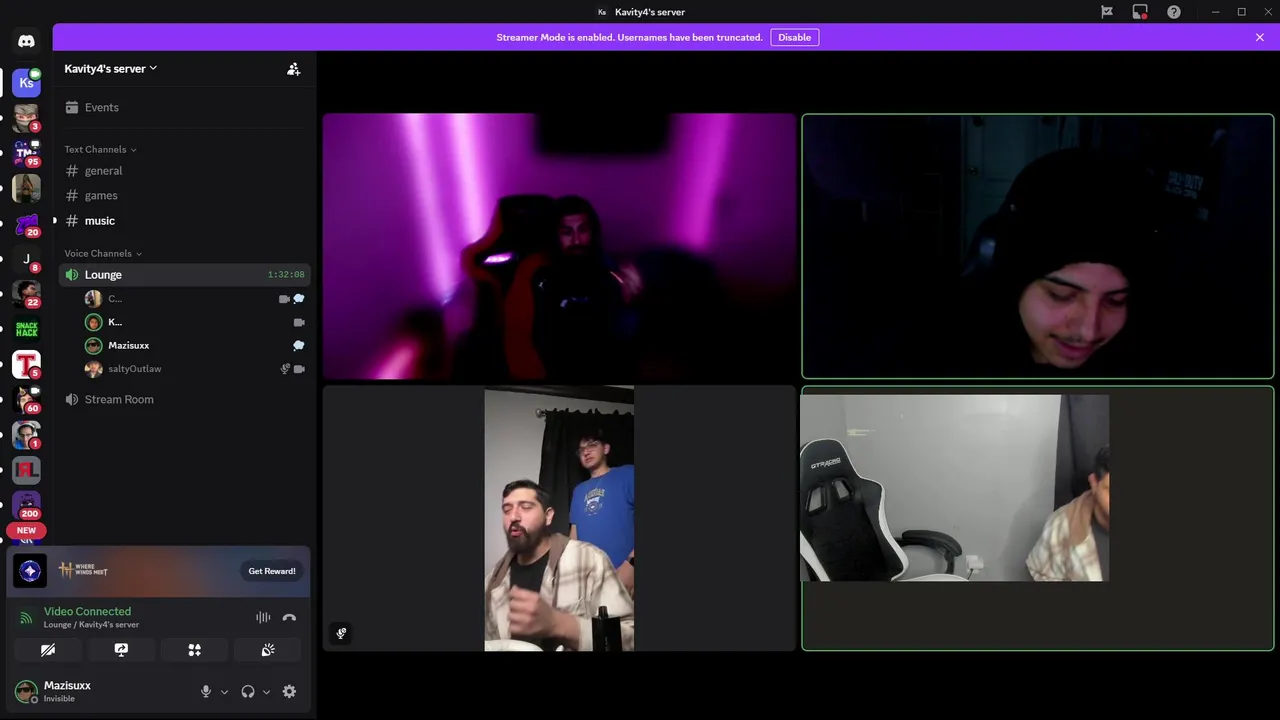Share your screen

[x=121, y=650]
